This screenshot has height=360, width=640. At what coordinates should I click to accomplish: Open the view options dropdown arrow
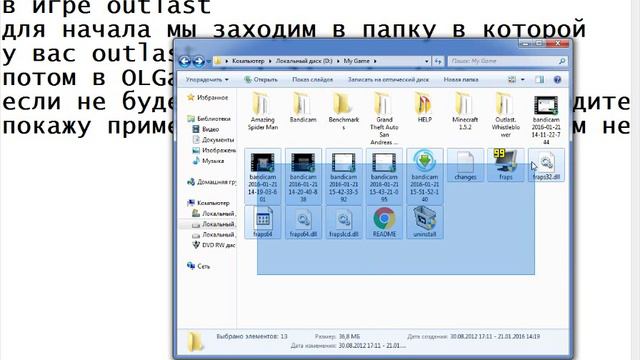point(522,80)
